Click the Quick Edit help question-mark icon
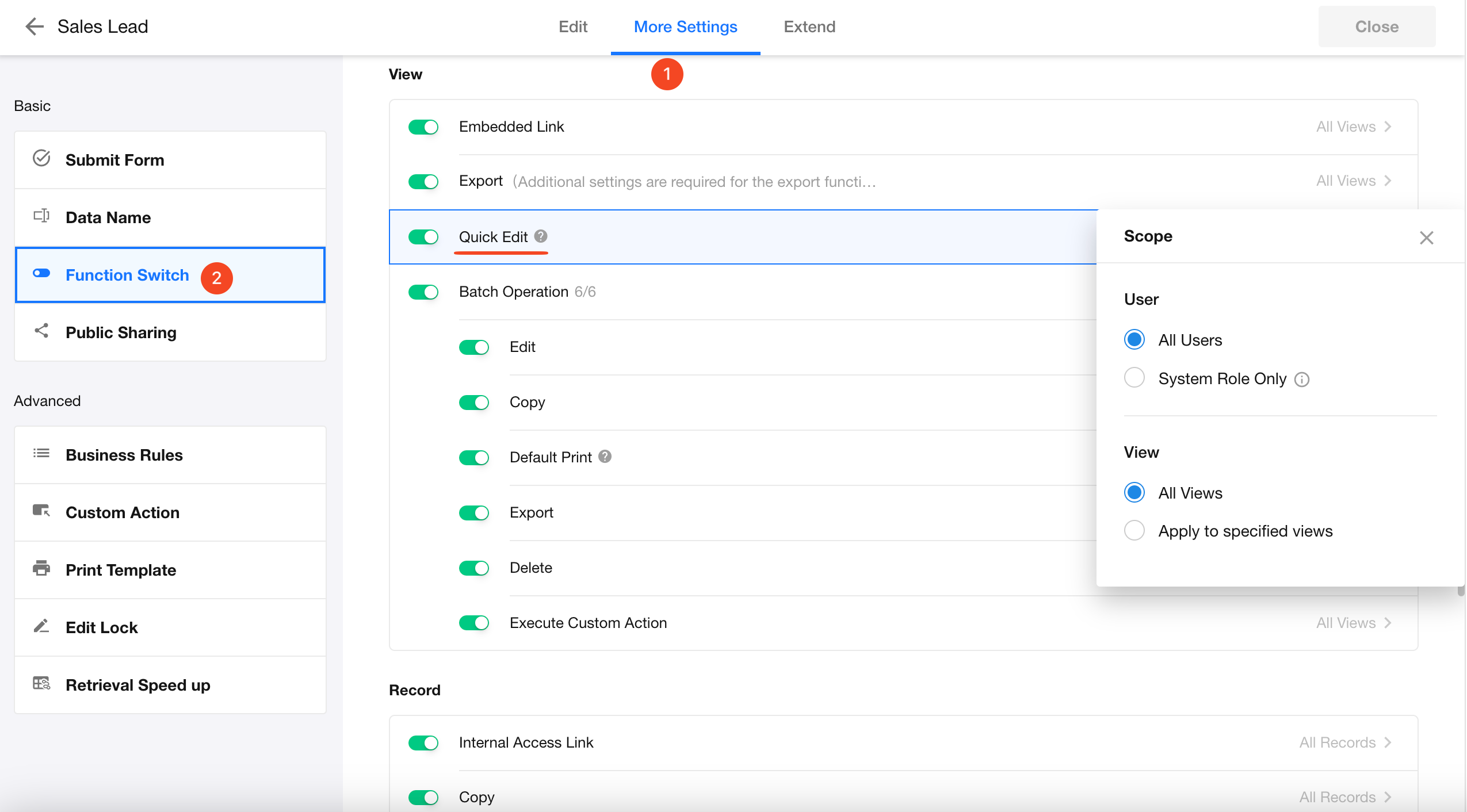Screen dimensions: 1467x812 pos(541,236)
